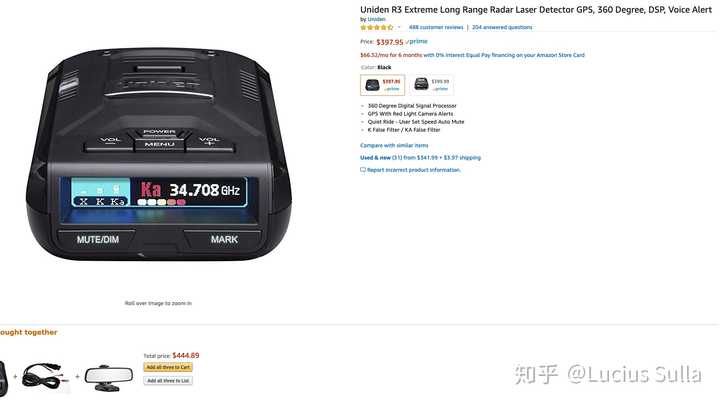Click the main radar detector product image
720x403 pixels.
pyautogui.click(x=158, y=154)
